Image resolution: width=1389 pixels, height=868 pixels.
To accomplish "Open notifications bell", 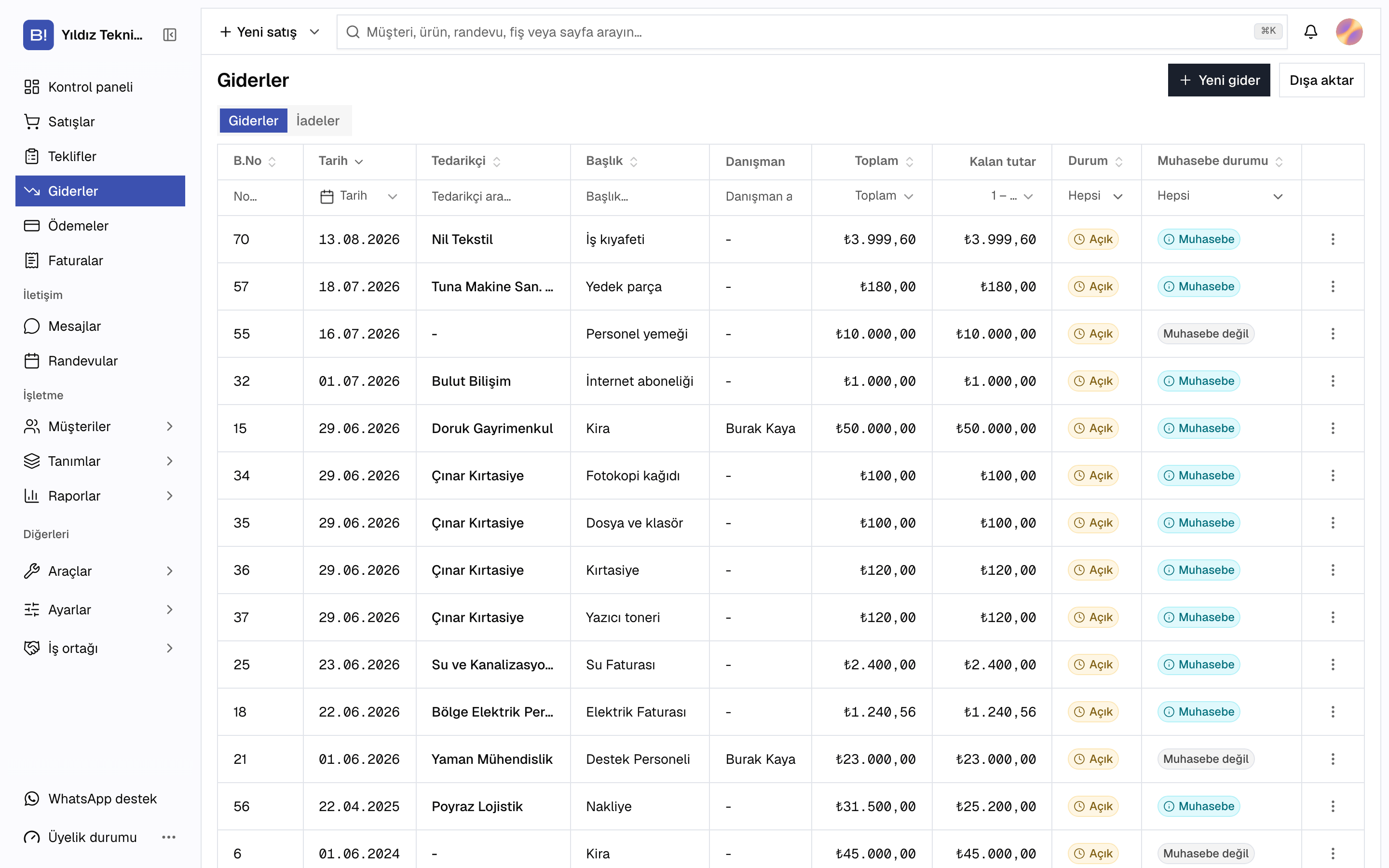I will (x=1310, y=31).
